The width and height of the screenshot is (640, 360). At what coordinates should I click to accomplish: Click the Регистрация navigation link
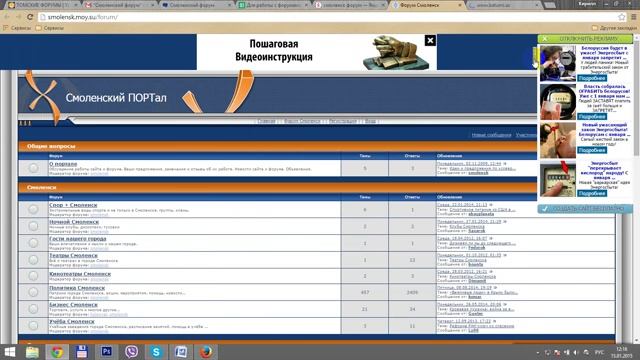[343, 121]
